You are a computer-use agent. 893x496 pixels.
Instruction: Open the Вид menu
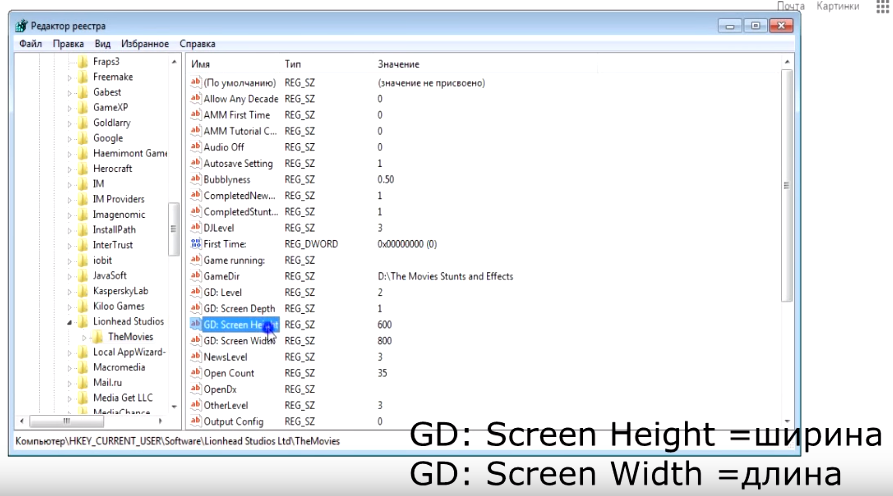103,44
